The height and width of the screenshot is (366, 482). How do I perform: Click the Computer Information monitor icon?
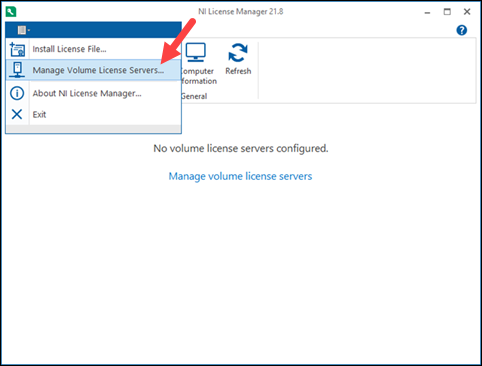tap(196, 52)
